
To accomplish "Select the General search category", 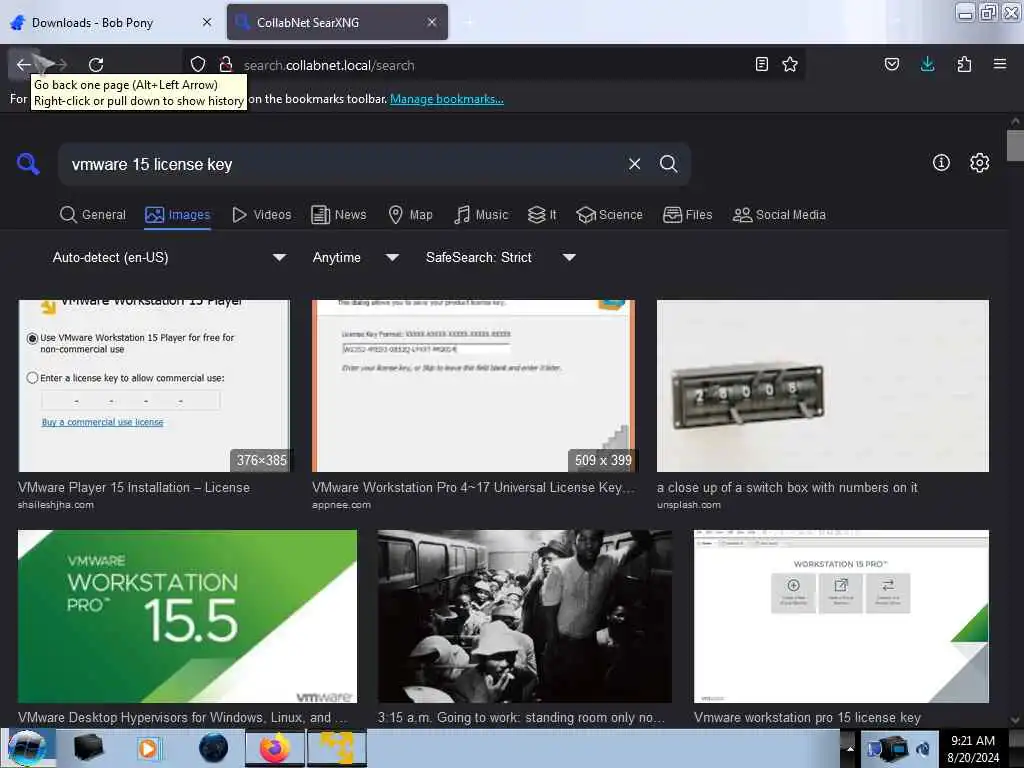I will (x=92, y=215).
